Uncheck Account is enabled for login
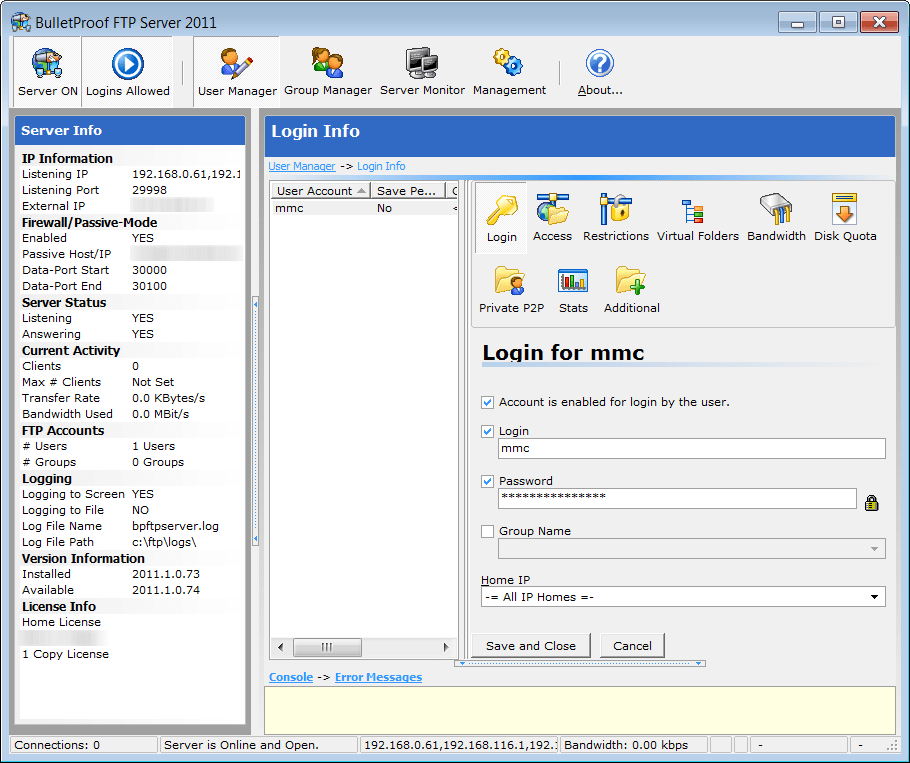The height and width of the screenshot is (763, 910). pos(488,402)
